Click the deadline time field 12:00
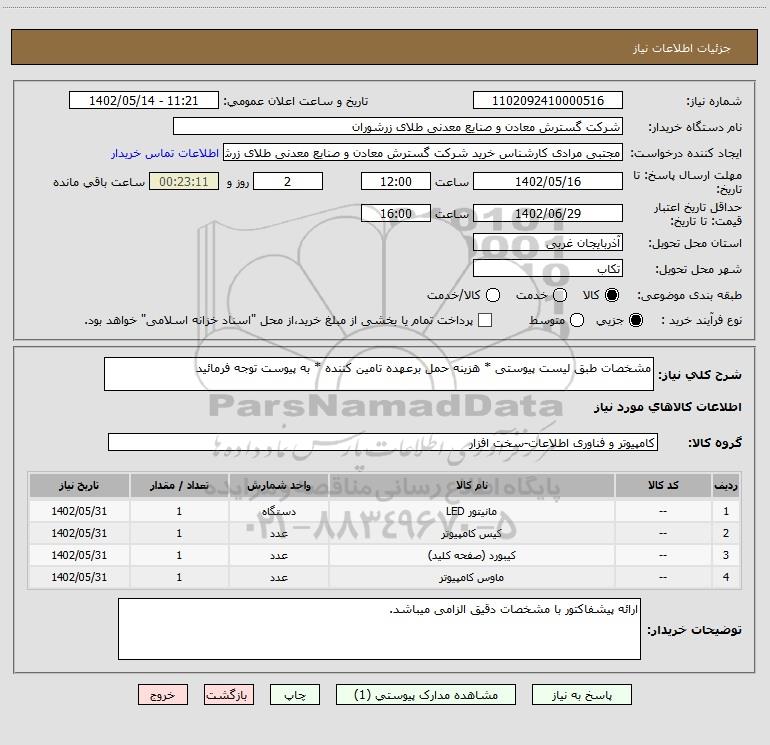This screenshot has width=770, height=745. tap(396, 181)
